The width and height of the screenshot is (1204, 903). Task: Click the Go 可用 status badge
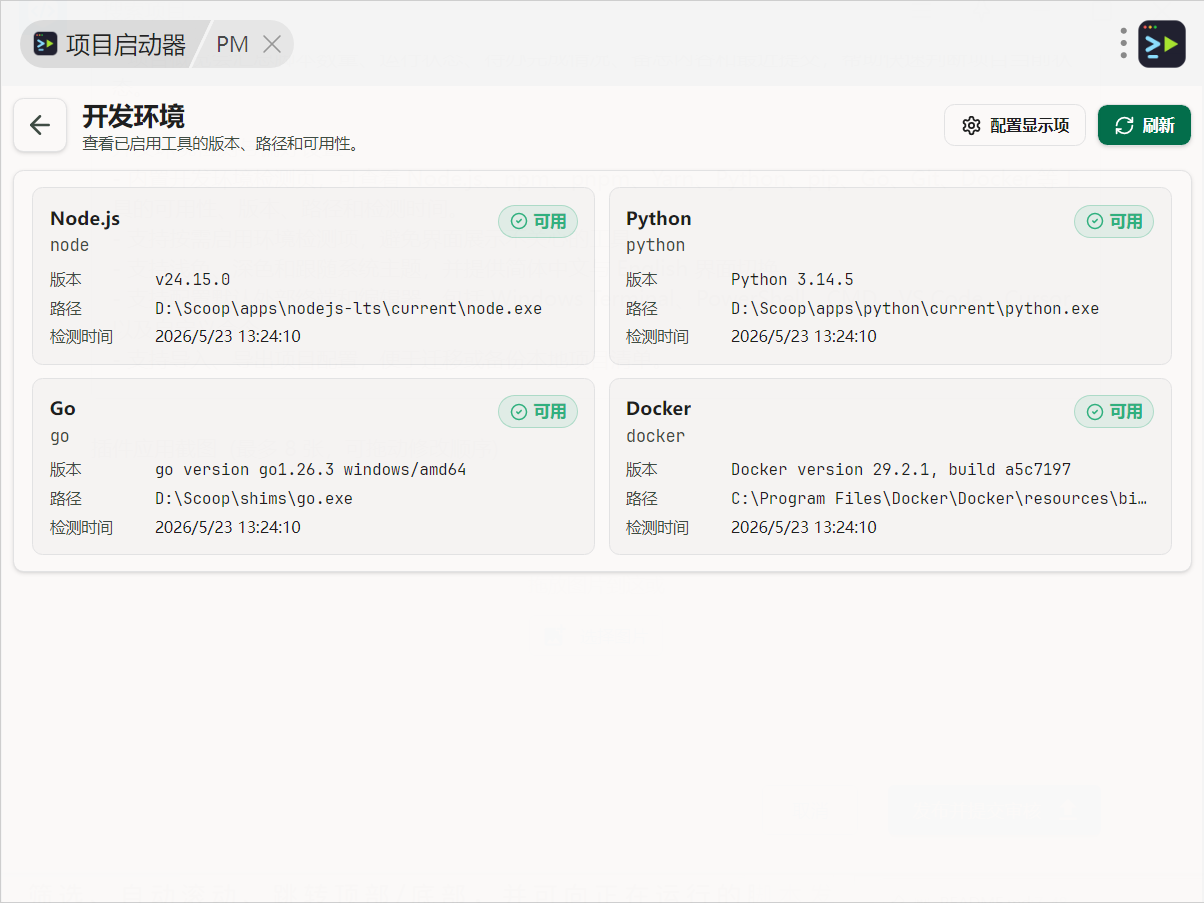pos(538,411)
